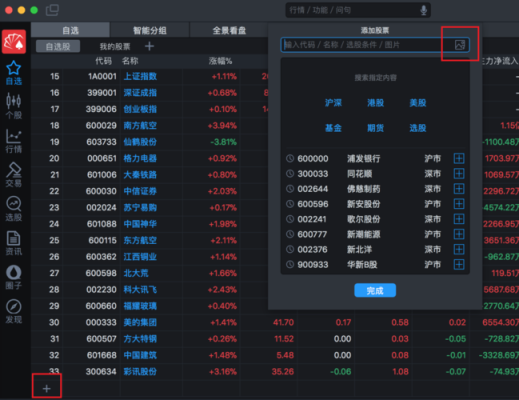Sort by the 名称 column header
The image size is (519, 400).
point(130,61)
